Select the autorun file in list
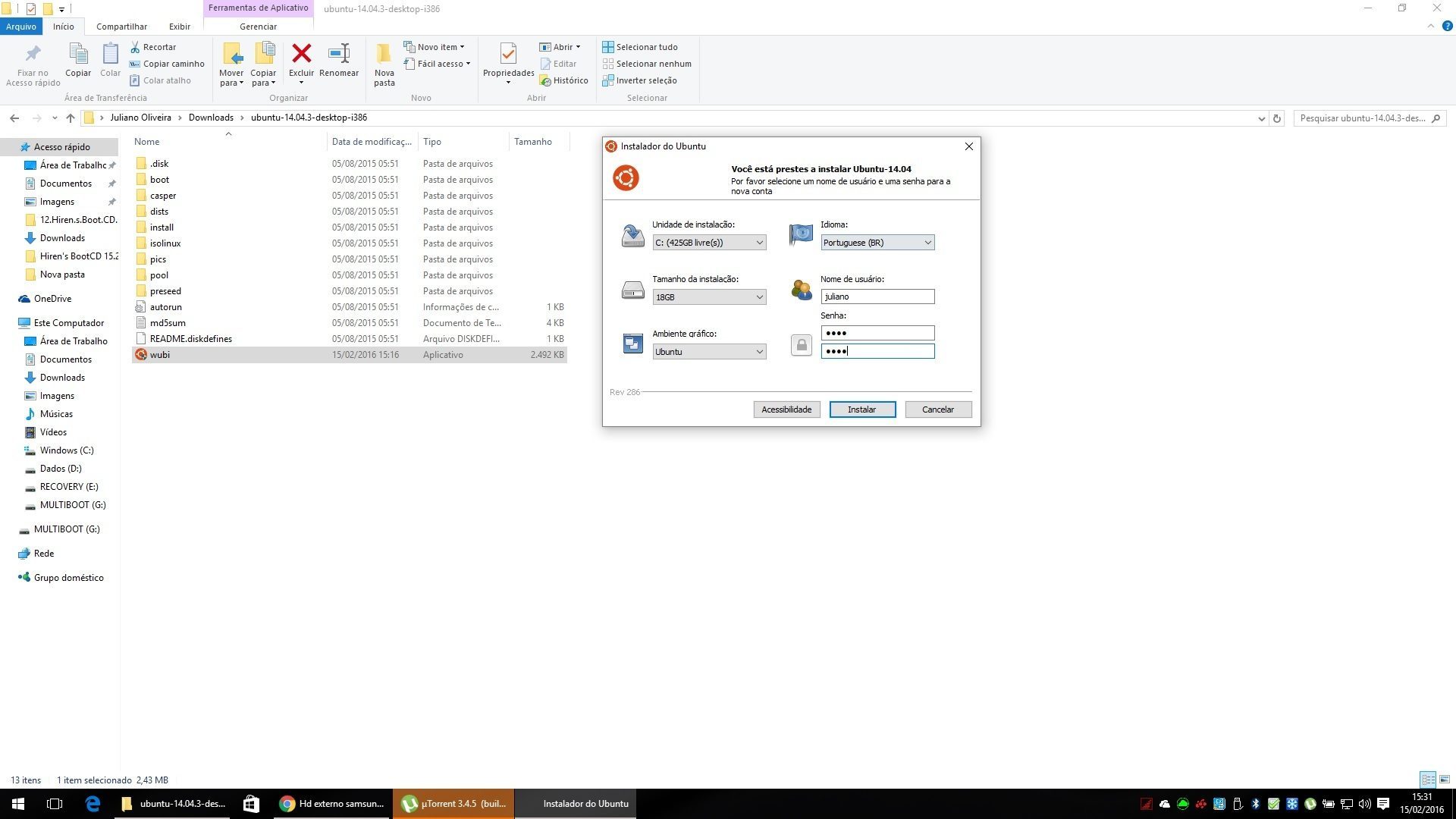The height and width of the screenshot is (819, 1456). point(350,307)
